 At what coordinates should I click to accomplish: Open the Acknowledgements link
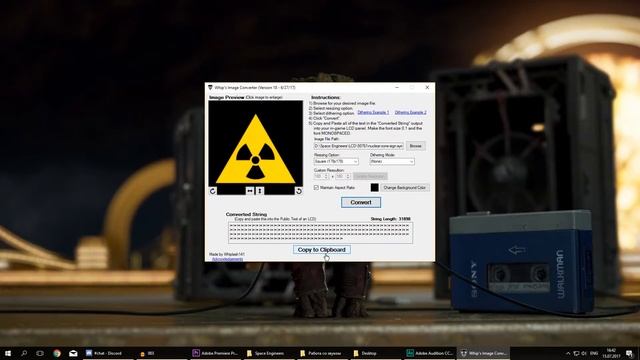(x=227, y=259)
